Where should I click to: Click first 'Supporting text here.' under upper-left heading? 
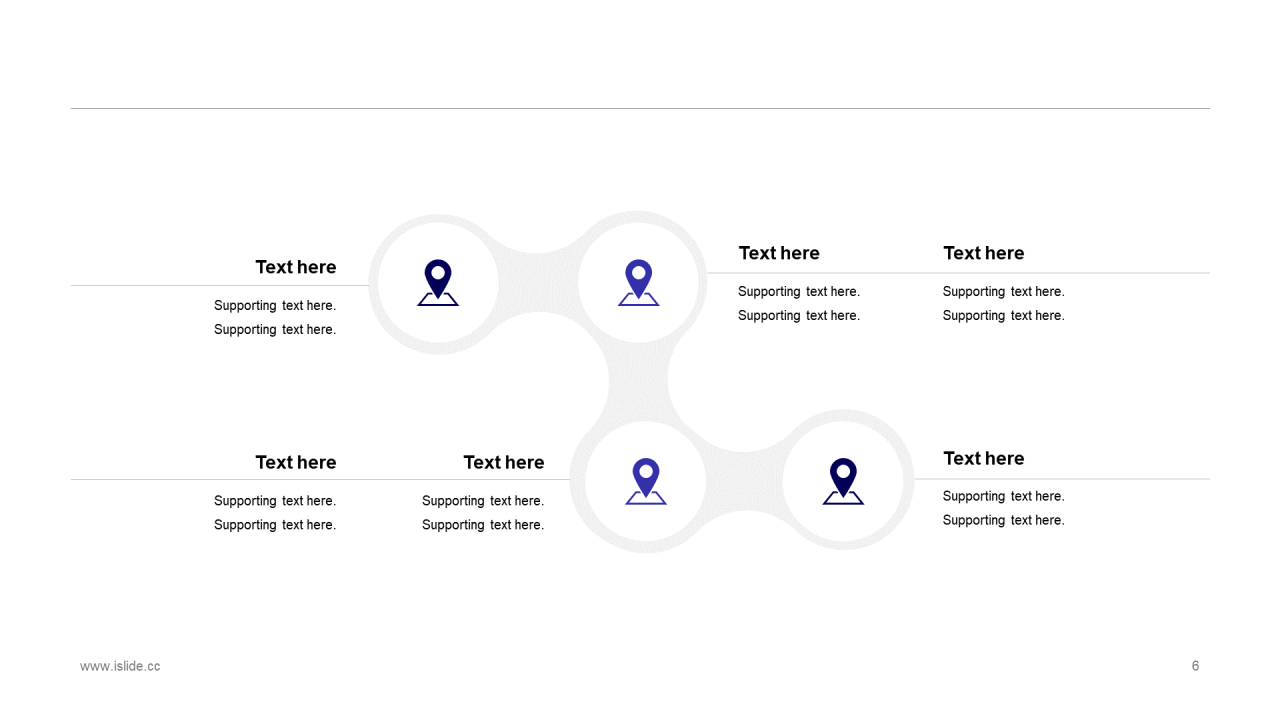275,306
